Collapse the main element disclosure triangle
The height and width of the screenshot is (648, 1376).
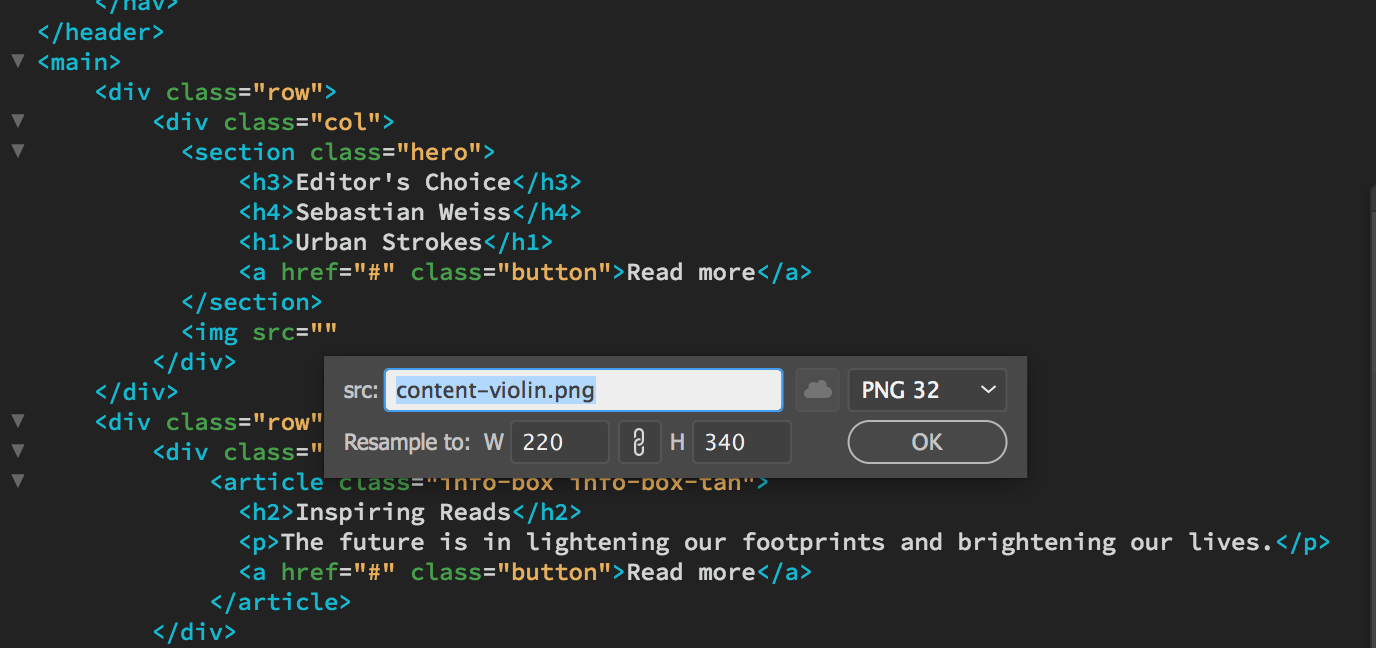(16, 61)
